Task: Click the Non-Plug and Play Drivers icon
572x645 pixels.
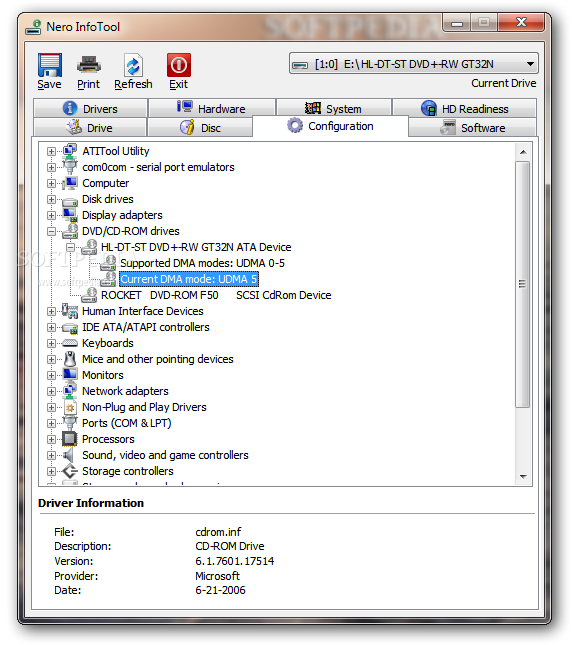Action: tap(70, 407)
